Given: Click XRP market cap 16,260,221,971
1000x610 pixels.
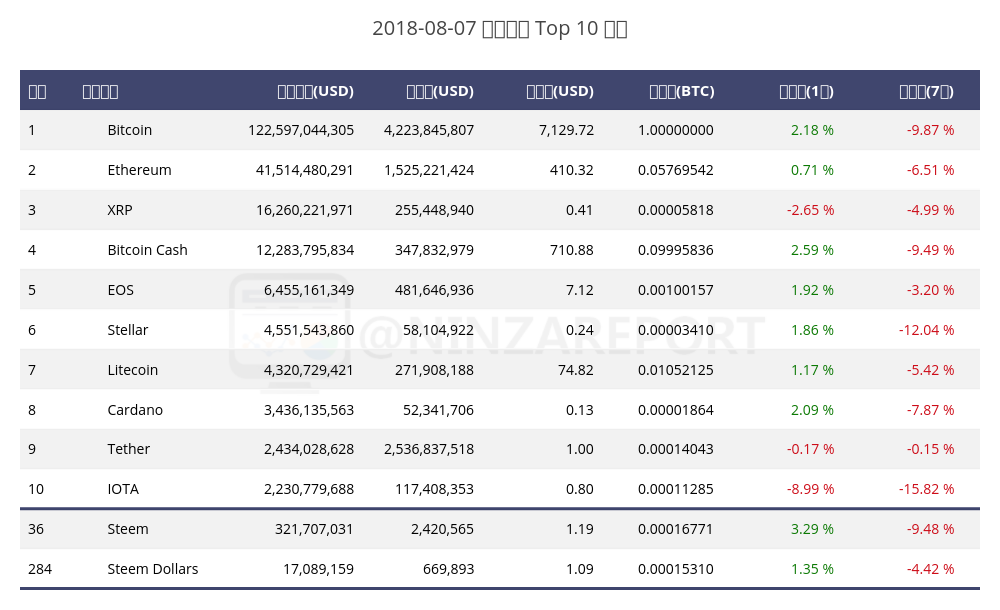Looking at the screenshot, I should [x=305, y=210].
